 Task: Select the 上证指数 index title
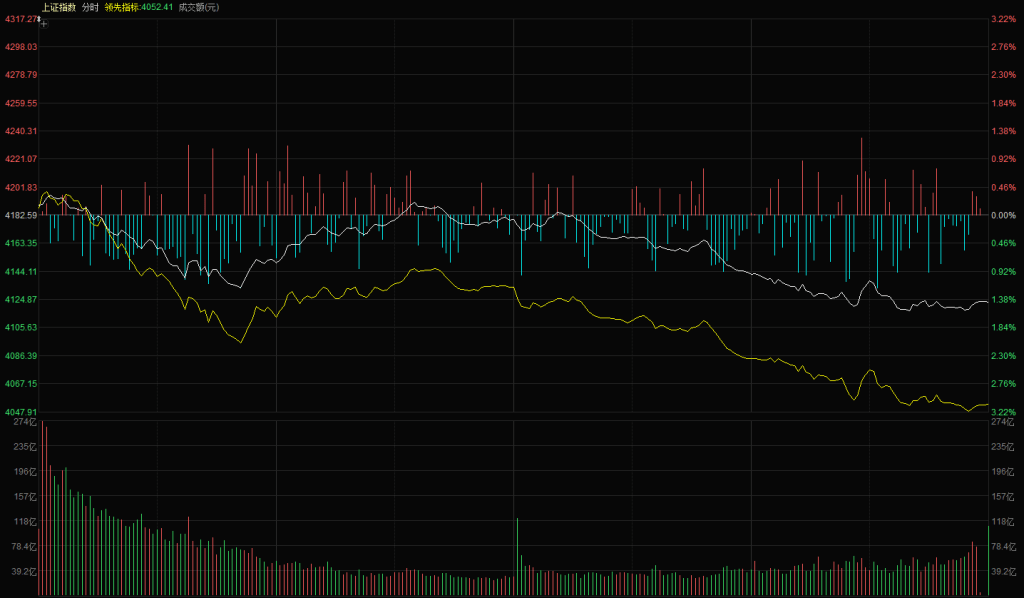[x=58, y=7]
